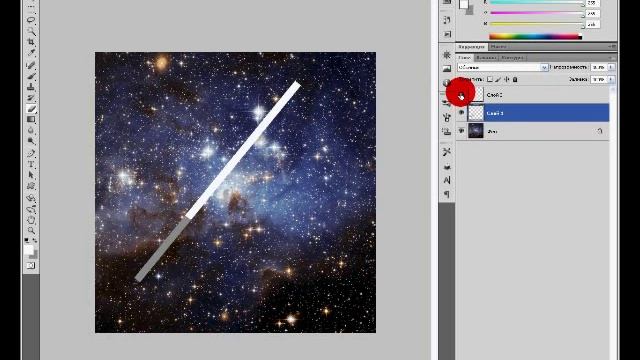Viewport: 640px width, 360px height.
Task: Select the Clone Stamp tool
Action: tap(31, 87)
